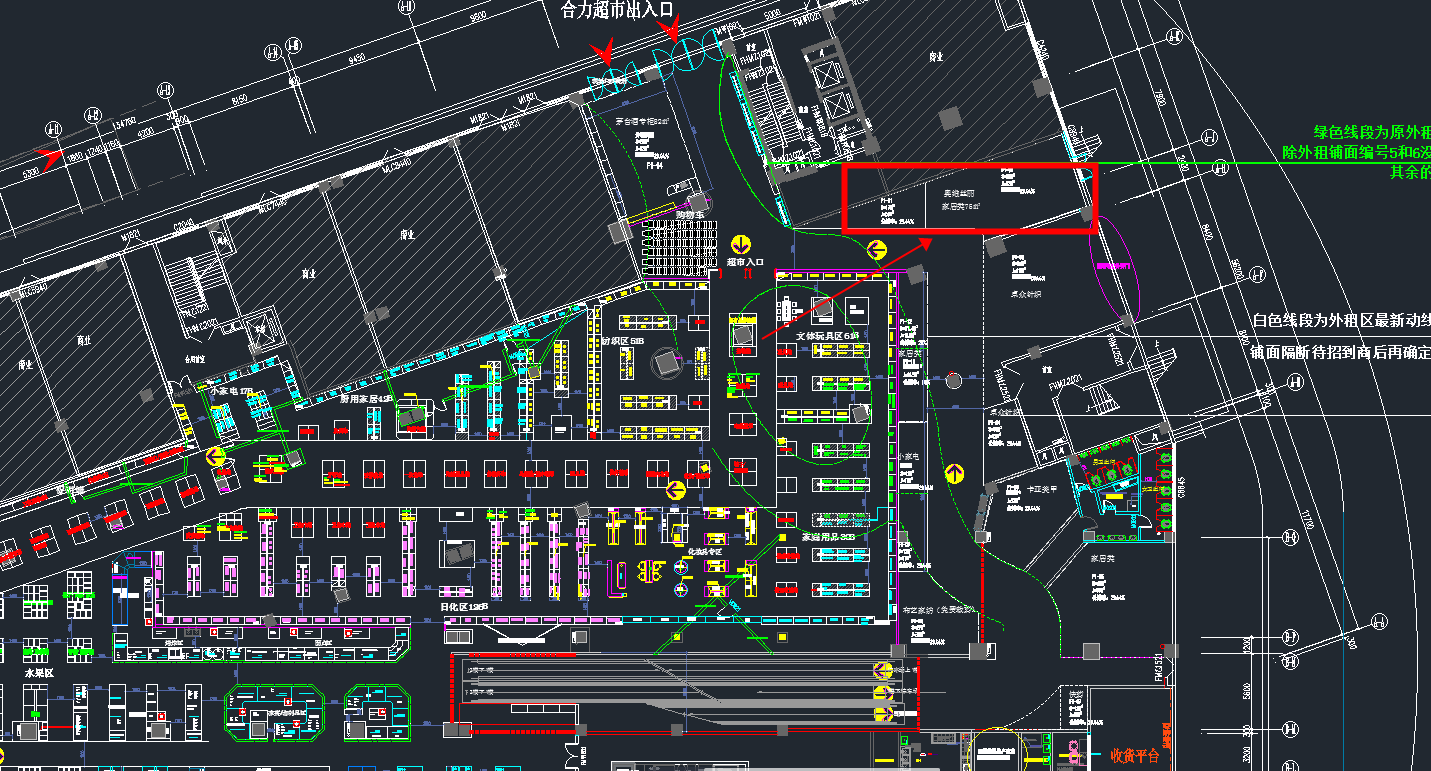Viewport: 1431px width, 771px height.
Task: Select the green 绿色线段为原外租 note text
Action: [1371, 132]
